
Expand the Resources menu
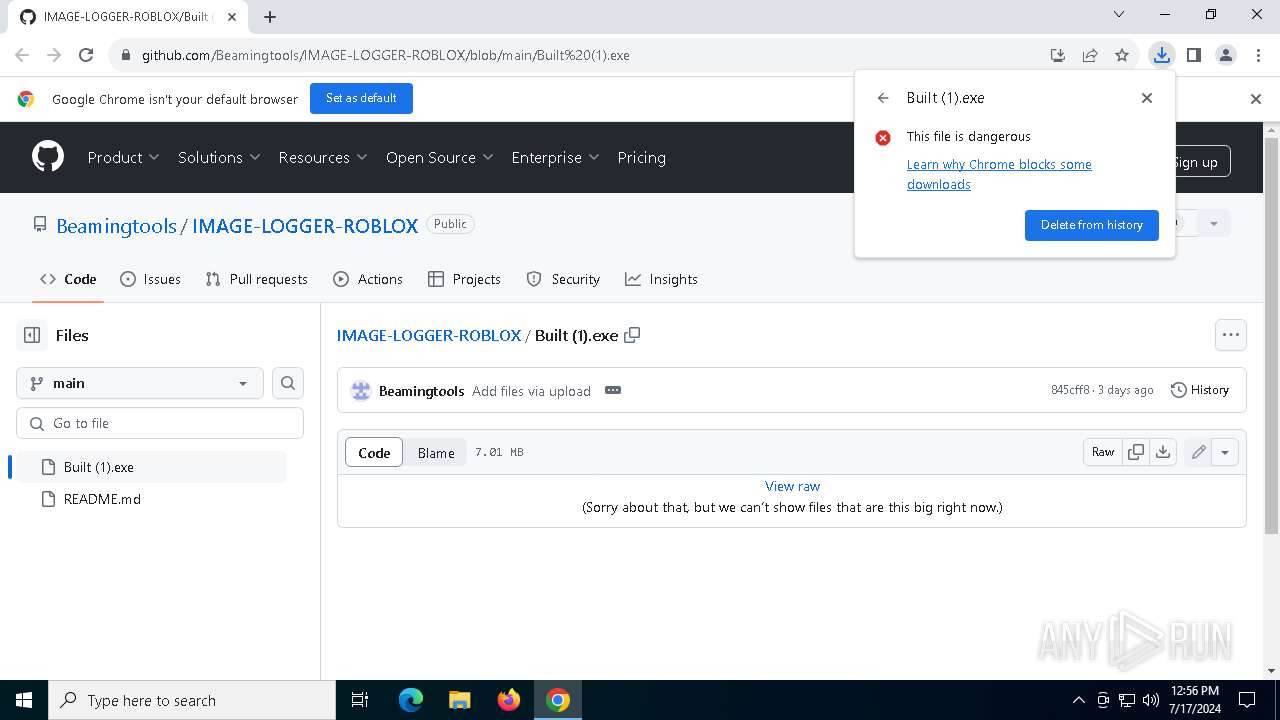point(323,157)
